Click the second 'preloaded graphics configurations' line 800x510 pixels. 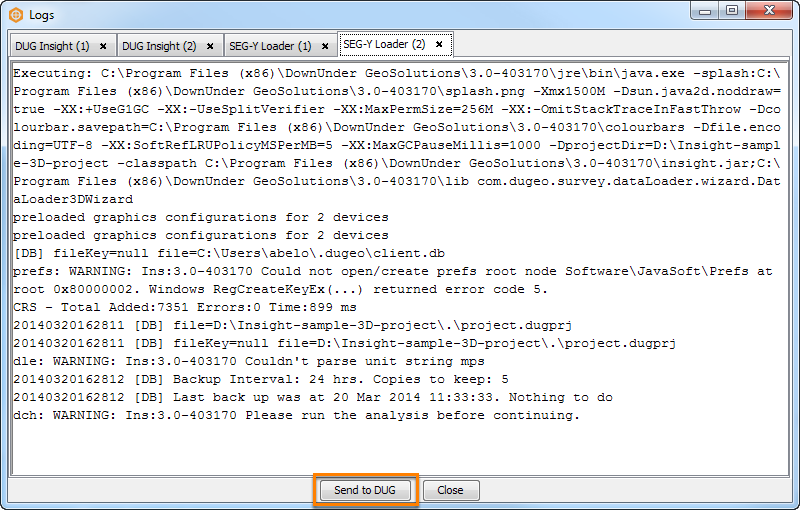point(201,235)
